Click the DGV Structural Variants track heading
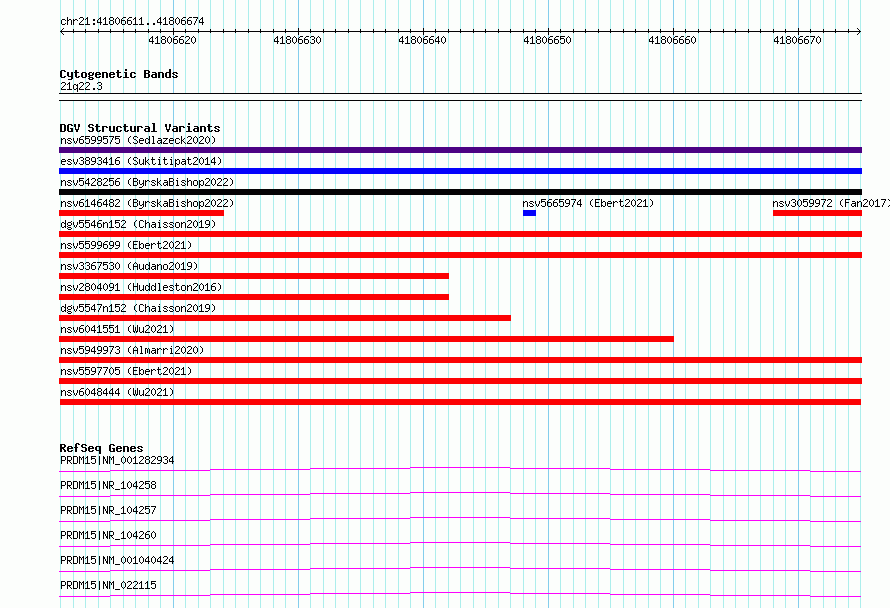 point(140,128)
